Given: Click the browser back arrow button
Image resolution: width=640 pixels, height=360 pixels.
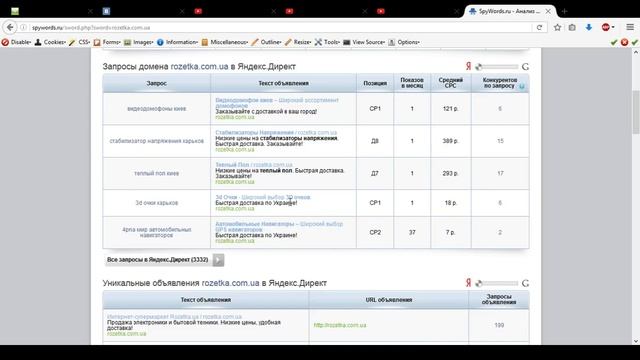Looking at the screenshot, I should (x=10, y=27).
